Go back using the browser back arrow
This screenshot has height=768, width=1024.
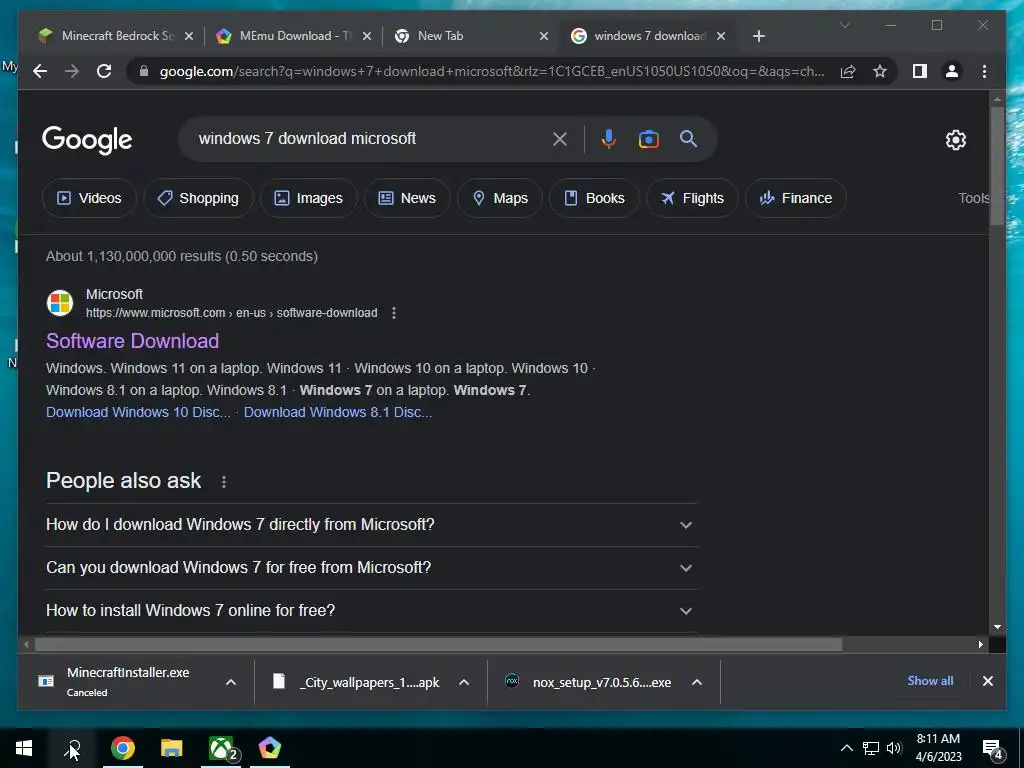coord(40,71)
